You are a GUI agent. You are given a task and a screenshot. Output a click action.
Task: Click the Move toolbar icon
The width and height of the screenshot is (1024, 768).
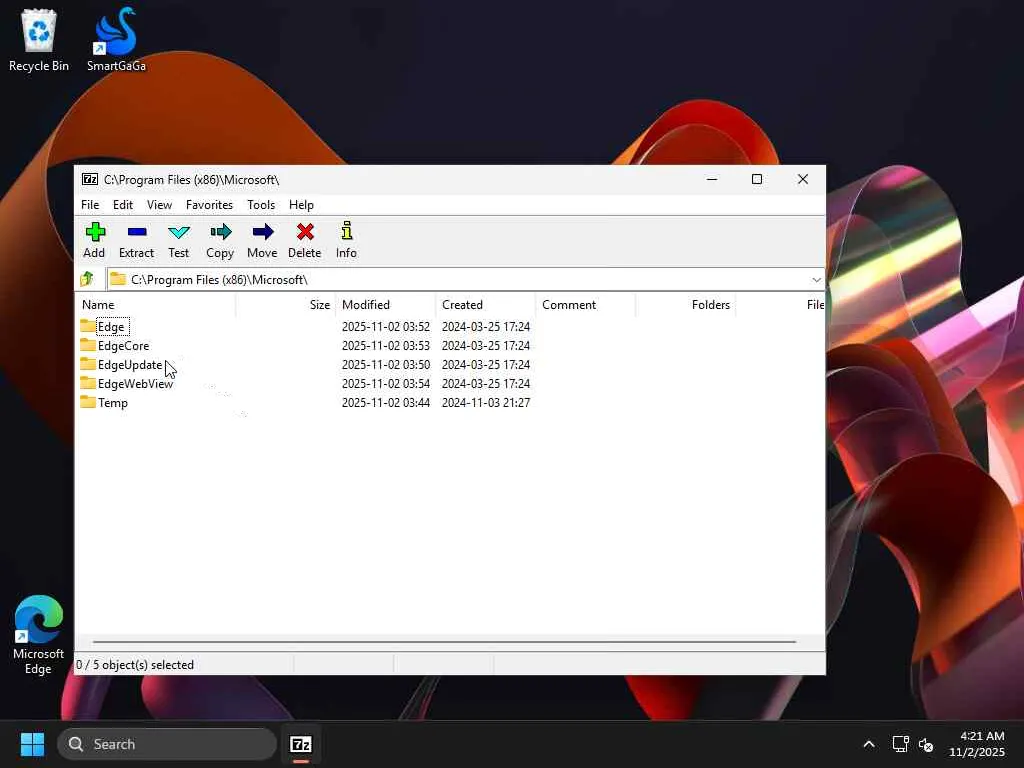click(263, 232)
